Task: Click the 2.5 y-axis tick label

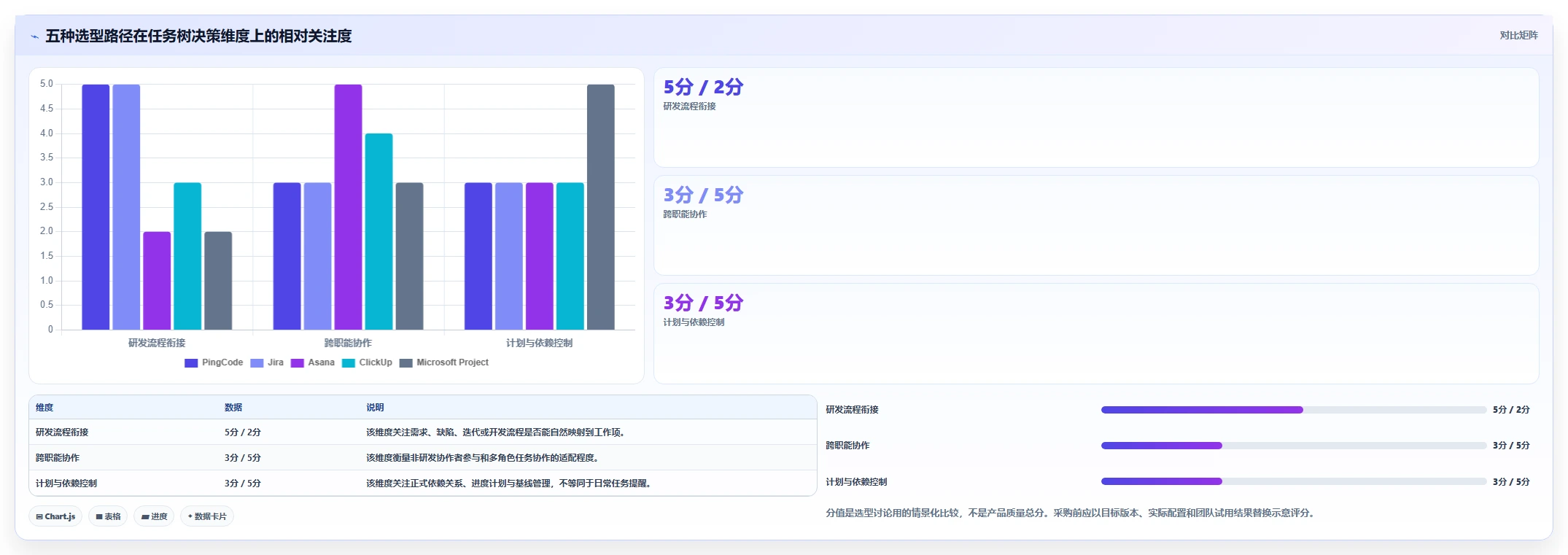Action: pos(47,207)
